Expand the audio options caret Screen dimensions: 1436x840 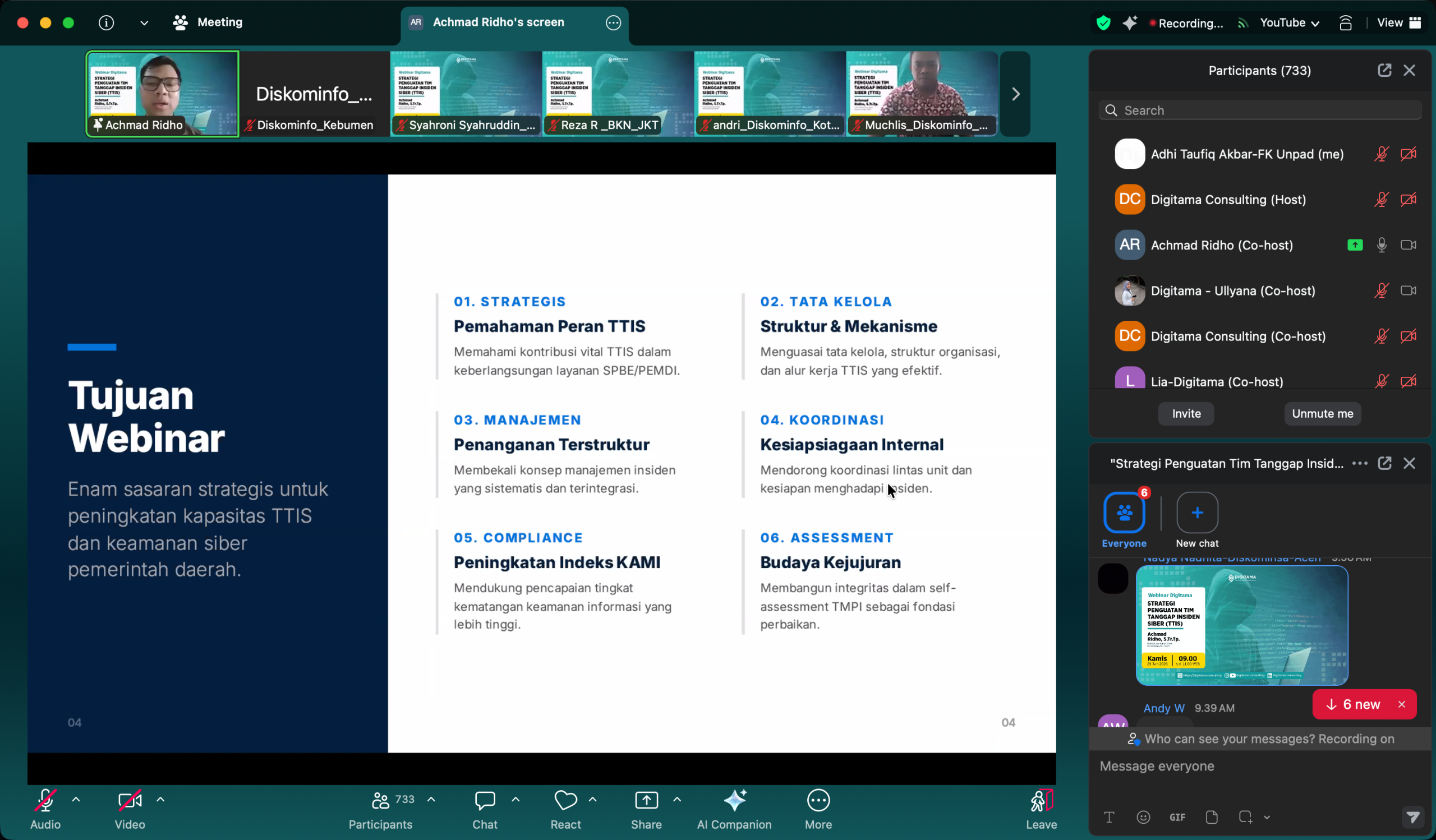point(76,800)
